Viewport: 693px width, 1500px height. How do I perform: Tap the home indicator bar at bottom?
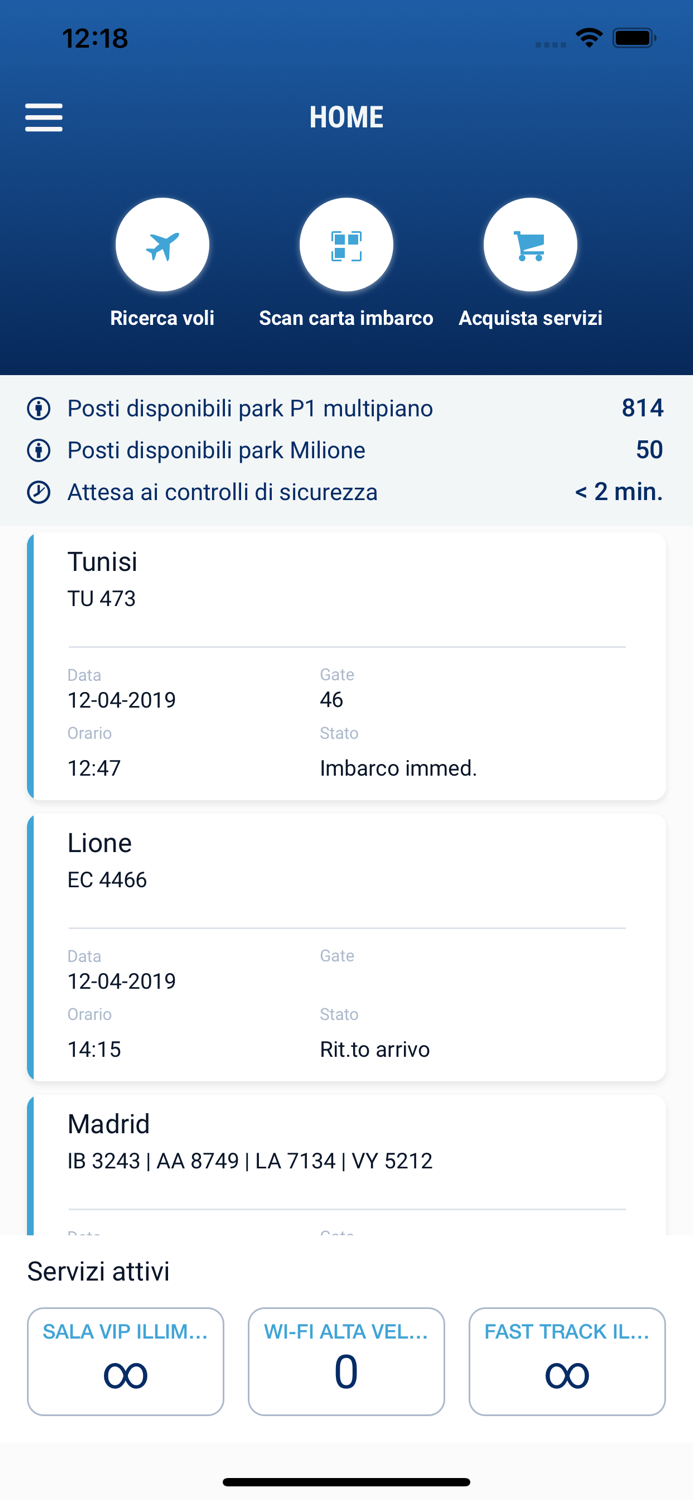(346, 1482)
